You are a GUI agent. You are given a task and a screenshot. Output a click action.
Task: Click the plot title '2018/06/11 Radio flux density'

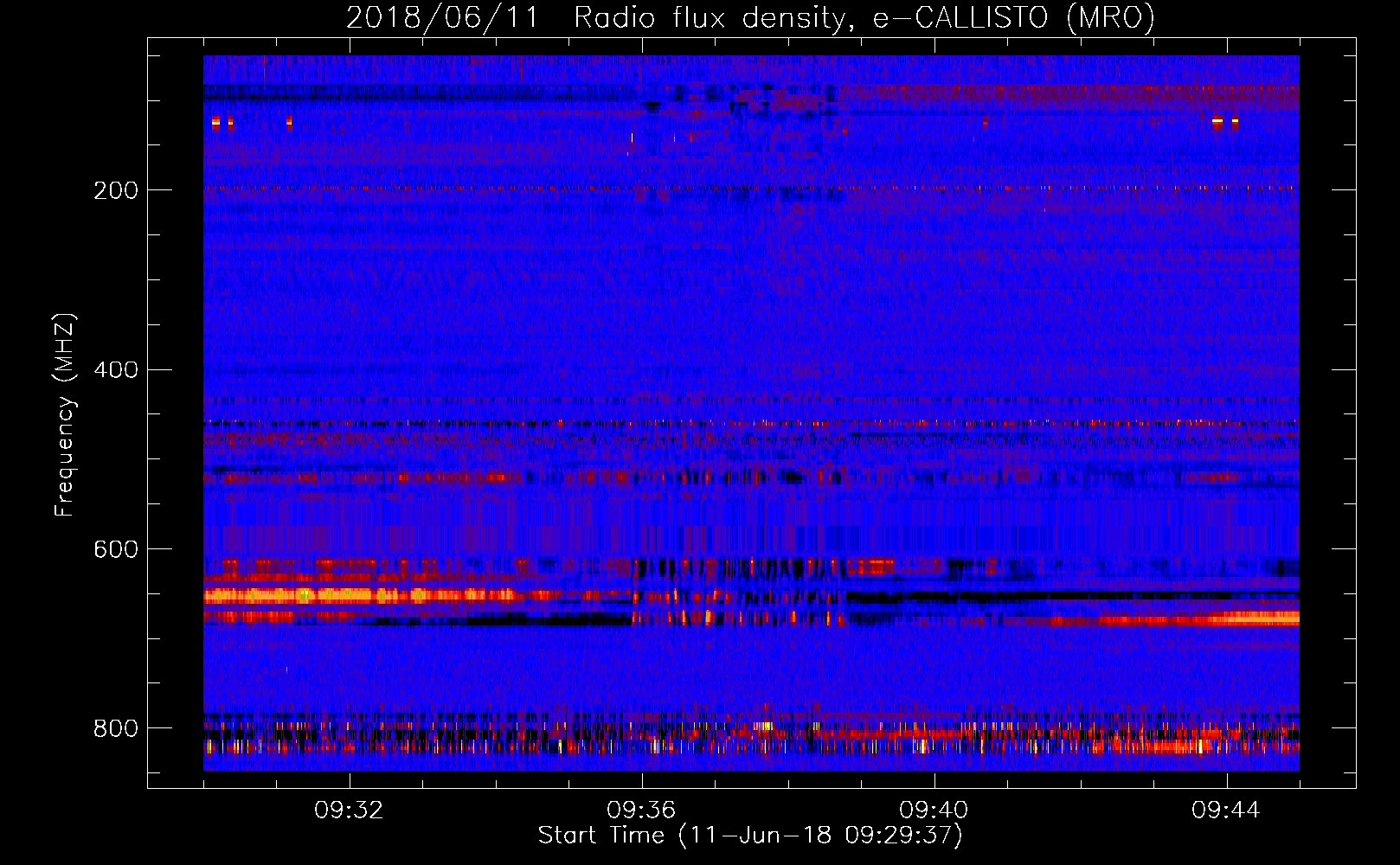[750, 17]
